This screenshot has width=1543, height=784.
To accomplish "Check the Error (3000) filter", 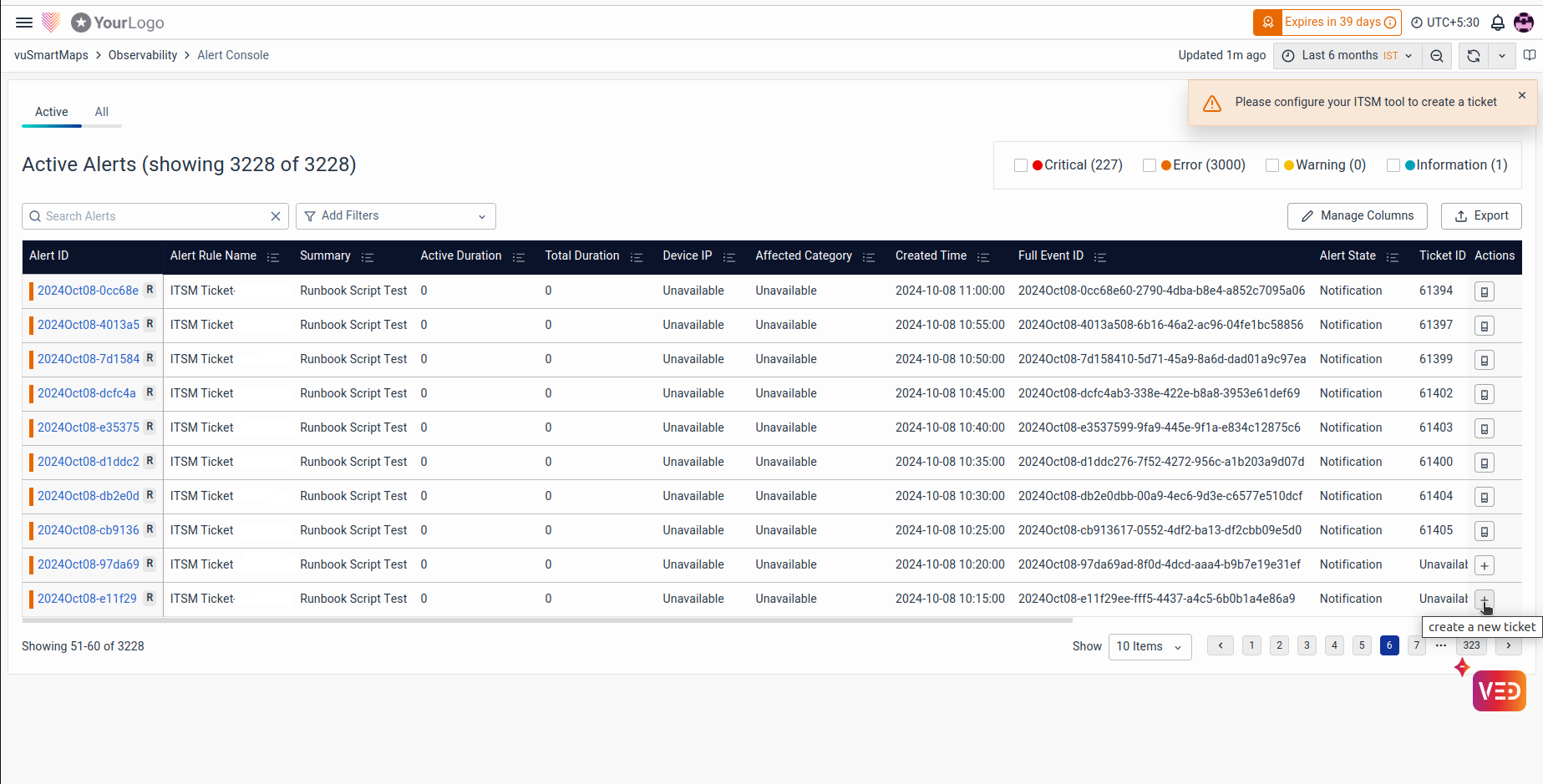I will click(x=1149, y=165).
